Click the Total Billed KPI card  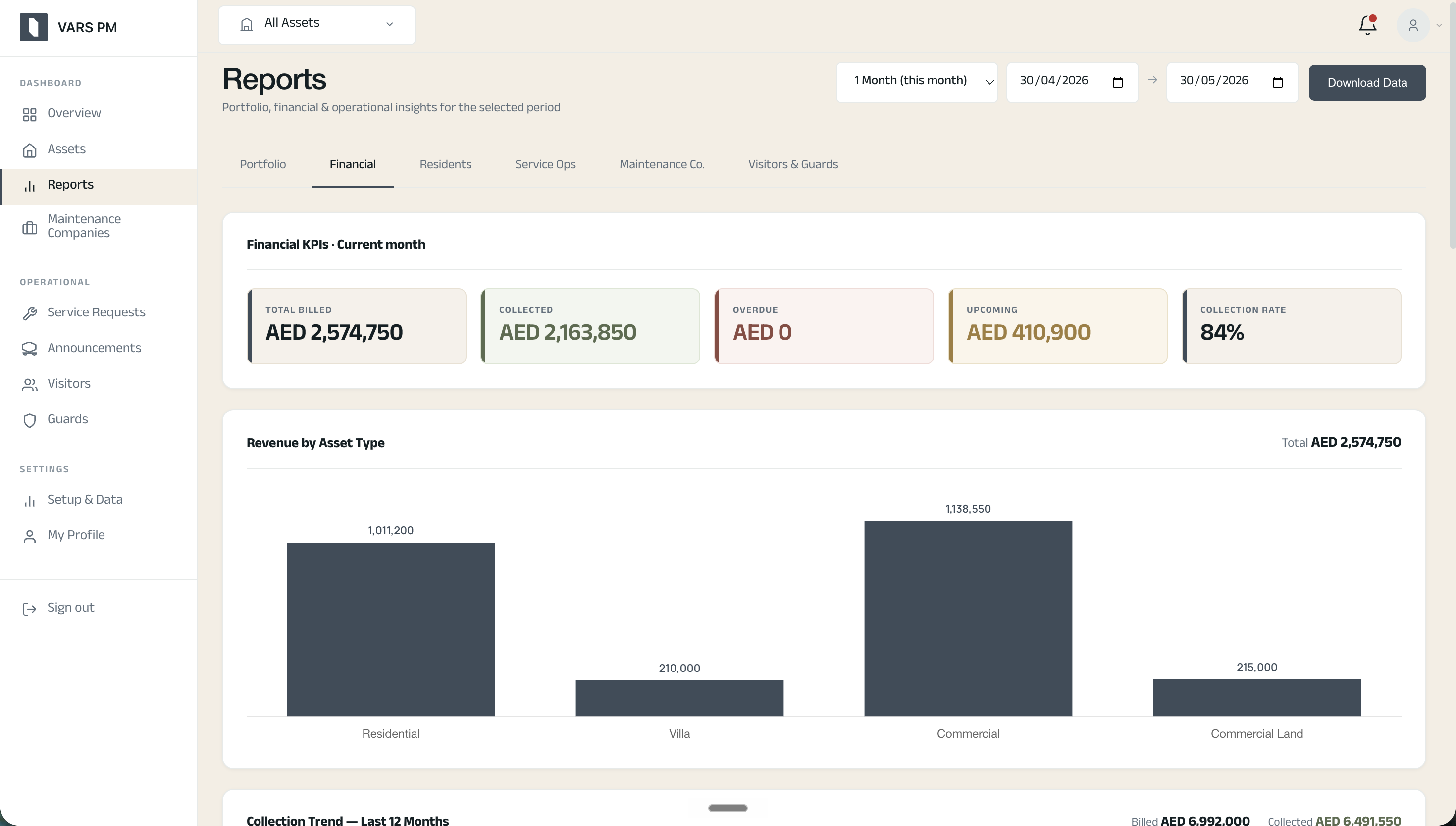356,326
